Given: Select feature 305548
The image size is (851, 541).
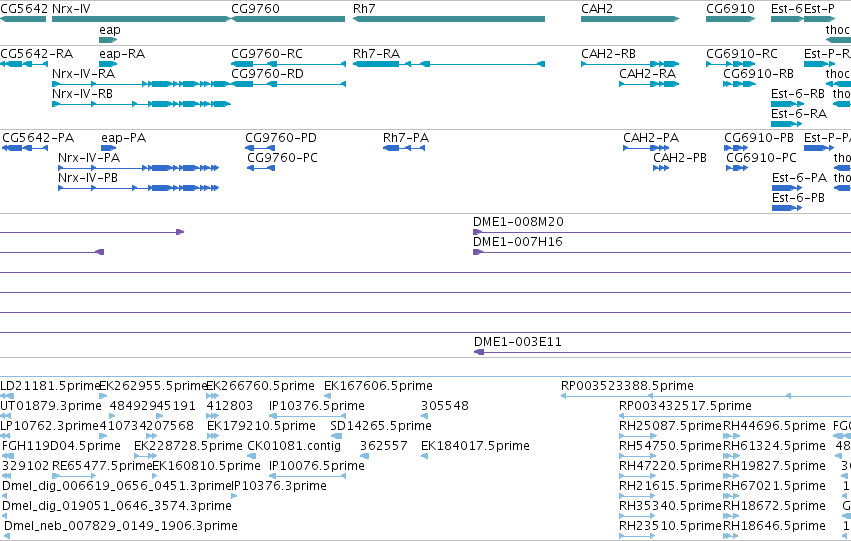Looking at the screenshot, I should (445, 406).
